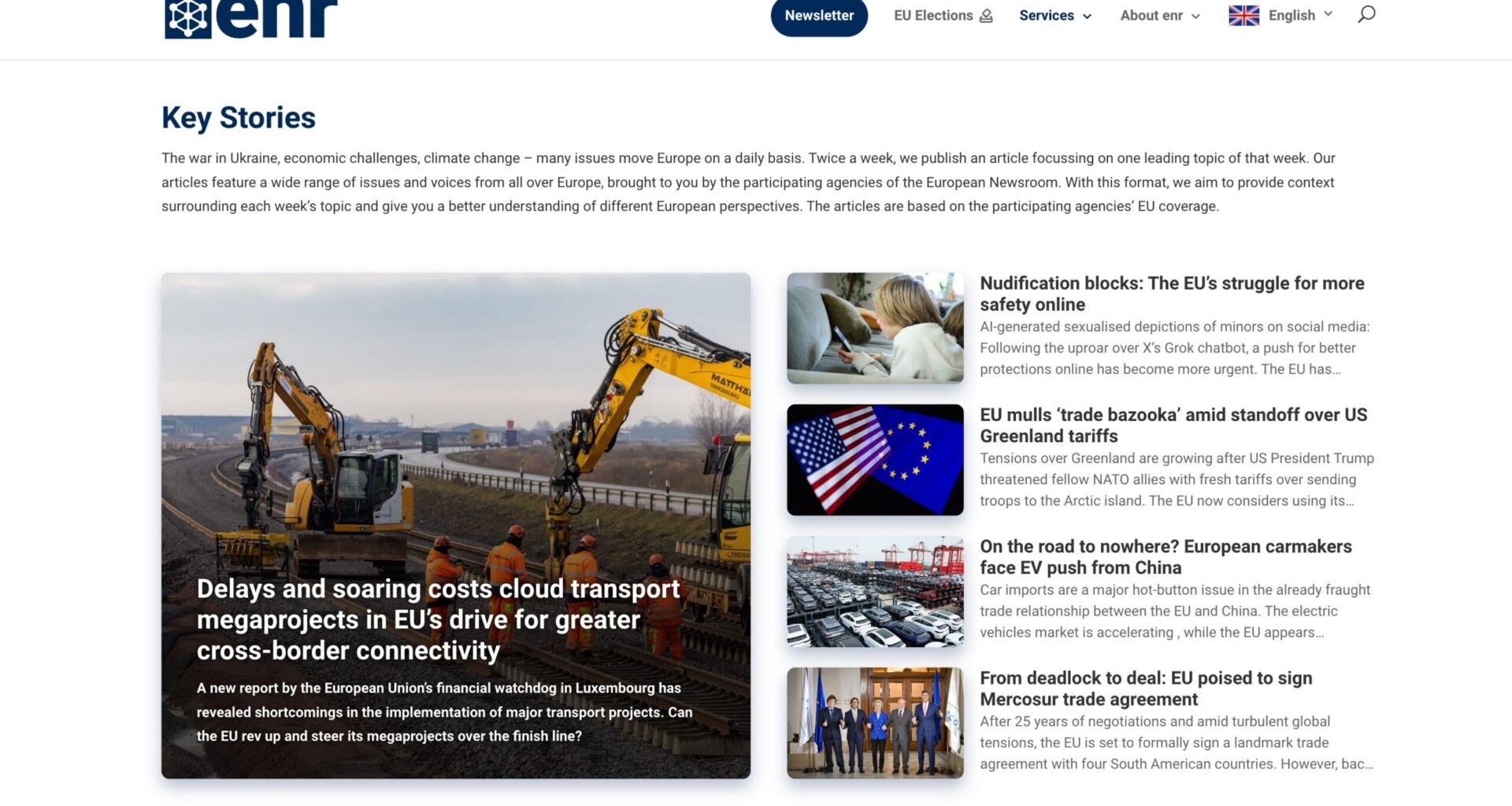This screenshot has height=806, width=1512.
Task: Click the UK flag language icon
Action: click(x=1243, y=14)
